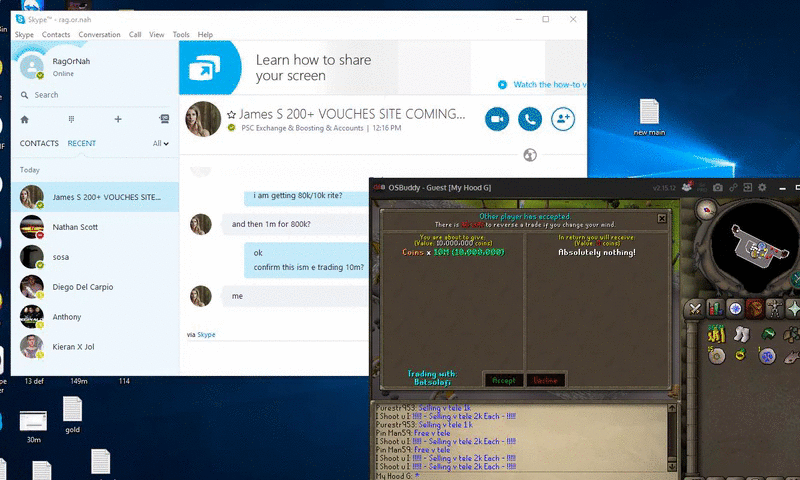Open the '30m' desktop shortcut
Screen dimensions: 800x480
(33, 427)
